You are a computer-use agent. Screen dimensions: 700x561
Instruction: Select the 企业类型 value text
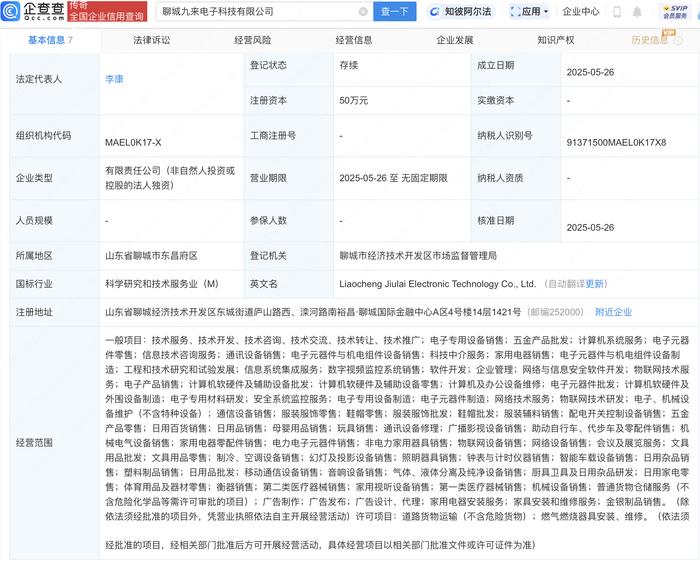pyautogui.click(x=170, y=178)
